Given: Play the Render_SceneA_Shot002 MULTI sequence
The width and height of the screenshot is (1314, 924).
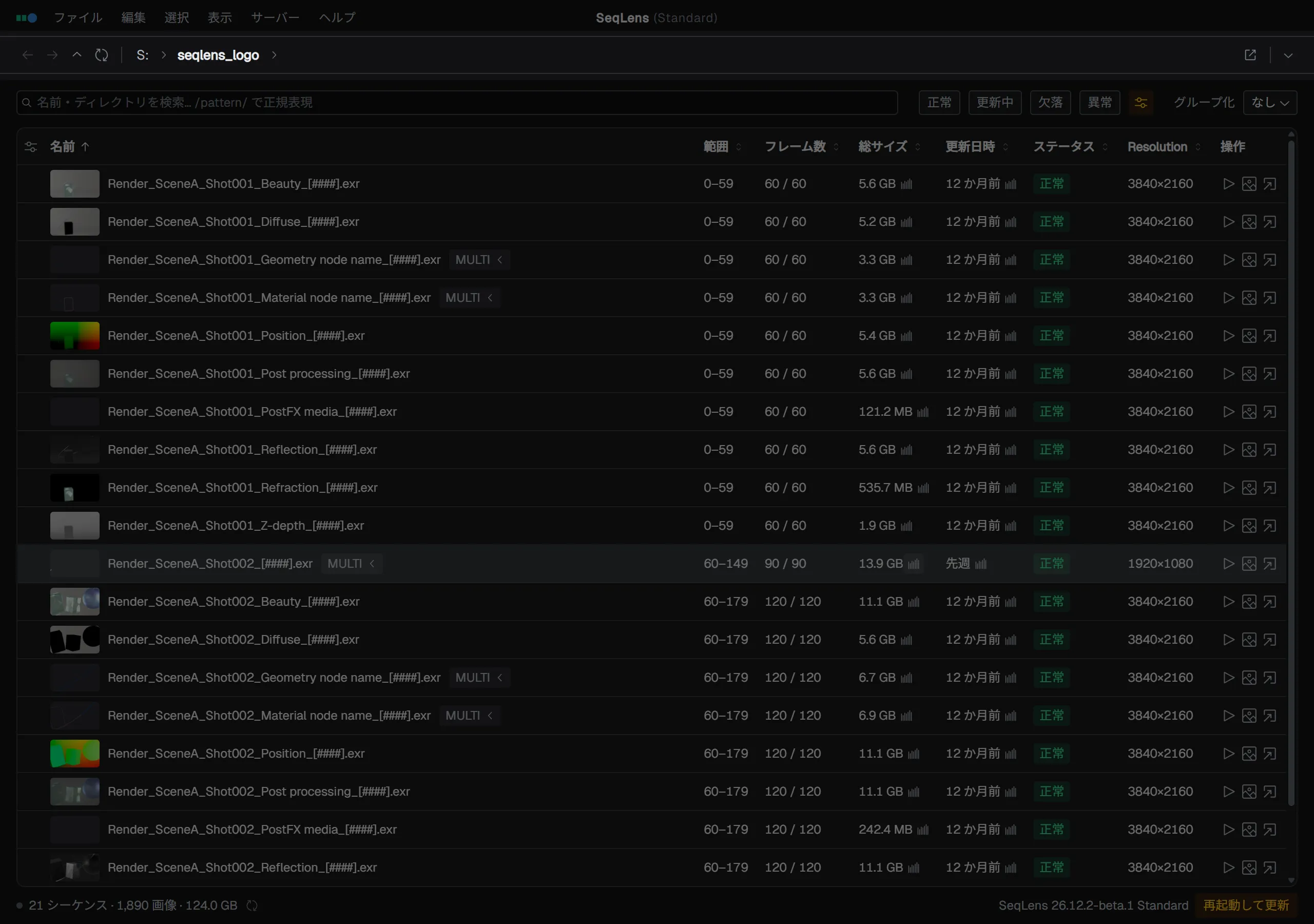Looking at the screenshot, I should click(1228, 563).
